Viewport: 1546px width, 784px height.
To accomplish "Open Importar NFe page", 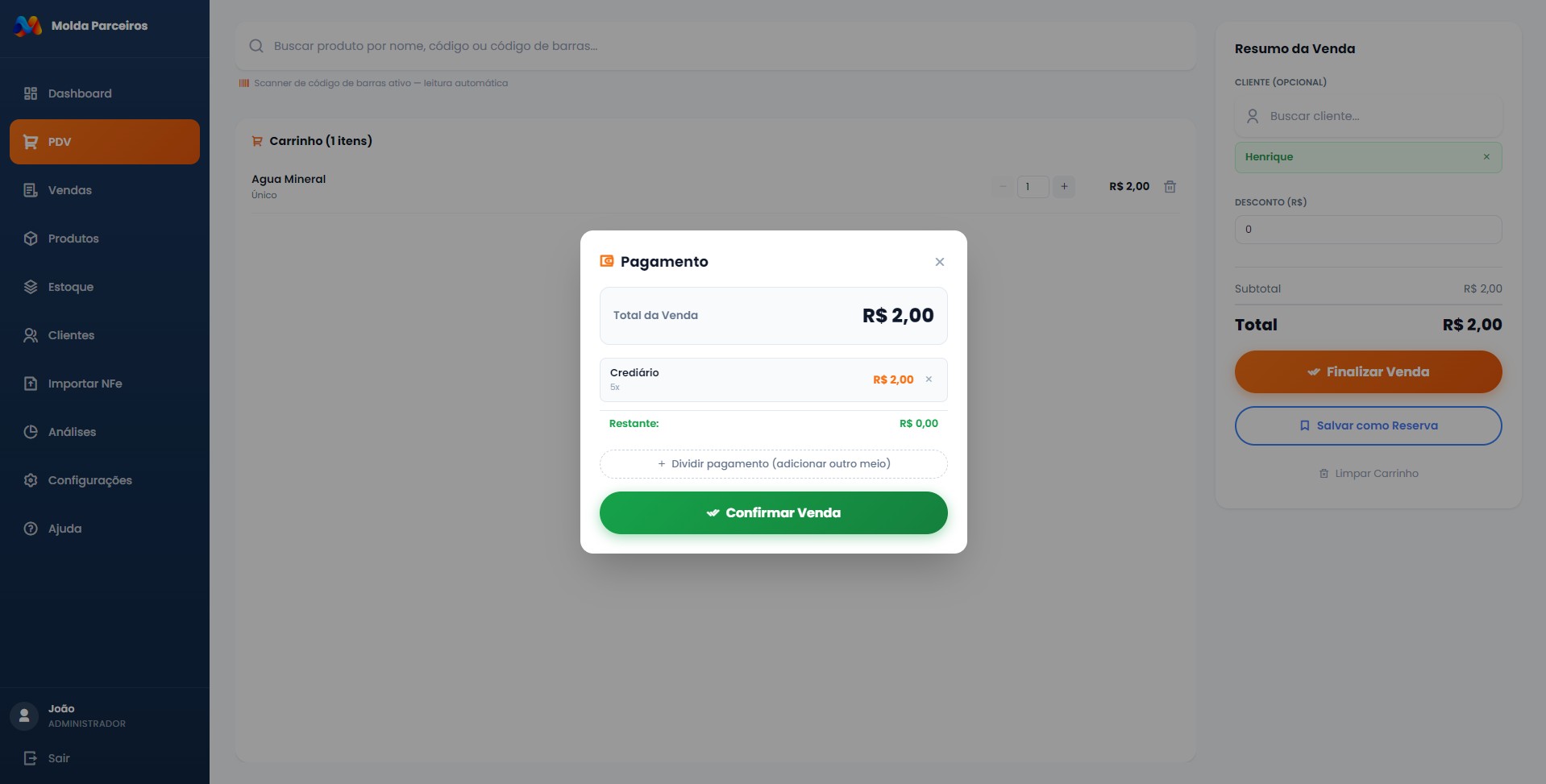I will (x=85, y=384).
